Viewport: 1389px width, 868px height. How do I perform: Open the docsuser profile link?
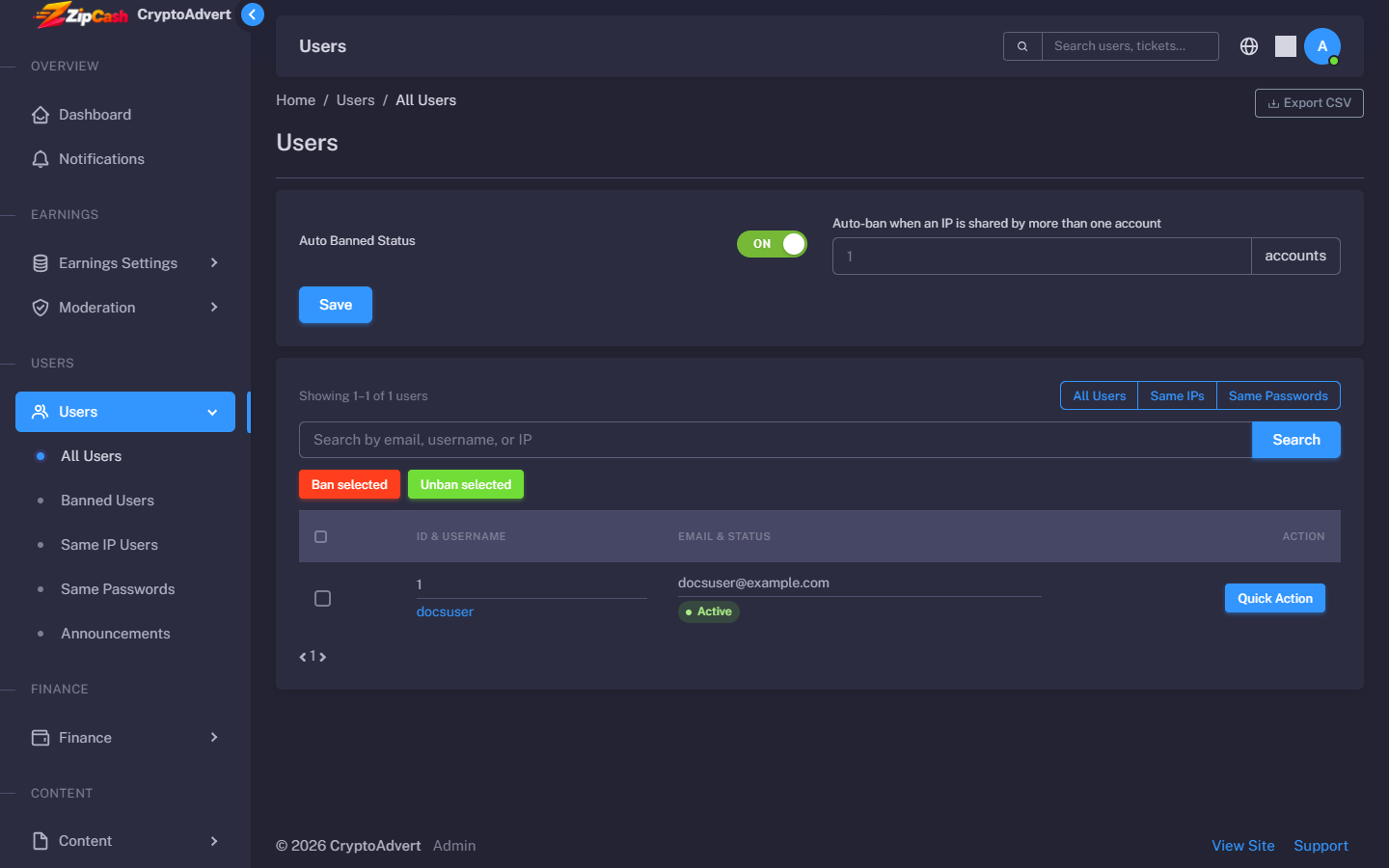(x=445, y=611)
